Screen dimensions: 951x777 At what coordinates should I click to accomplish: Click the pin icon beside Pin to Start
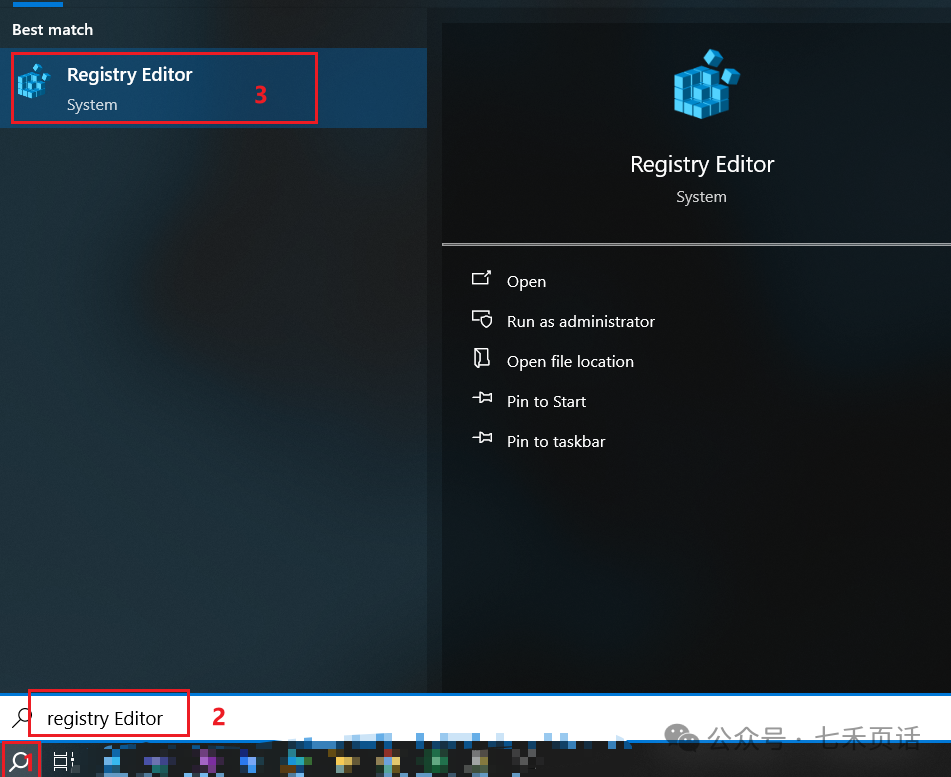(482, 399)
